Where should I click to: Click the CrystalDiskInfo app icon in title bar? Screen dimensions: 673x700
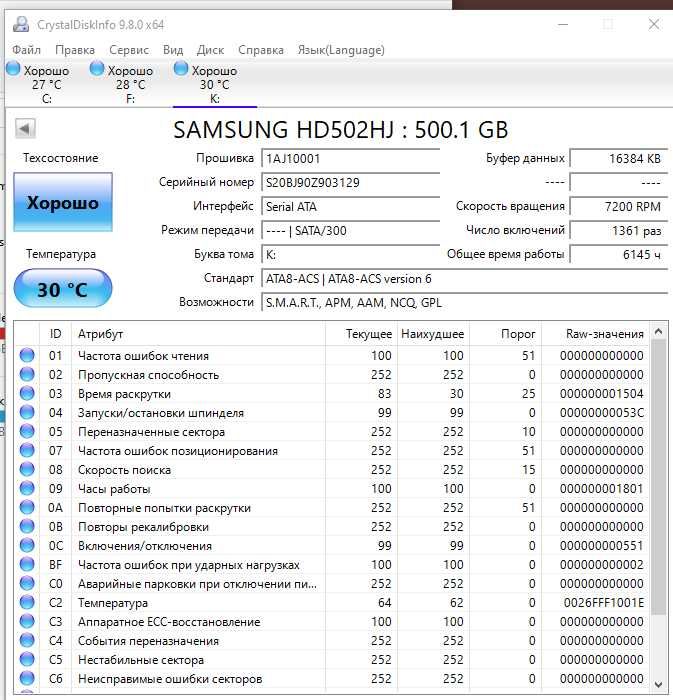[21, 24]
